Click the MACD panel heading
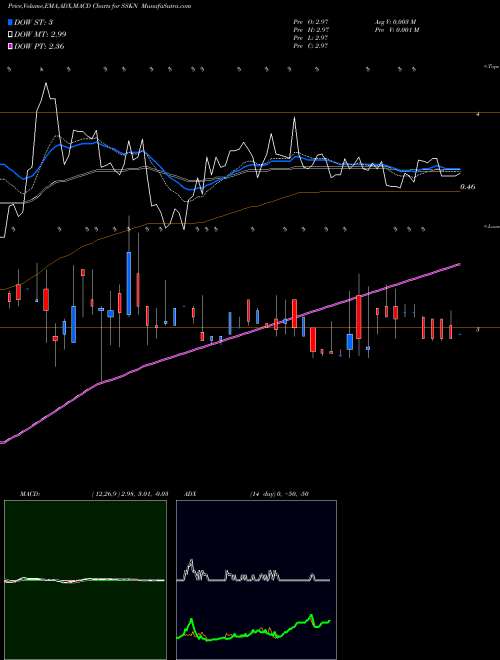500x660 pixels. click(30, 494)
